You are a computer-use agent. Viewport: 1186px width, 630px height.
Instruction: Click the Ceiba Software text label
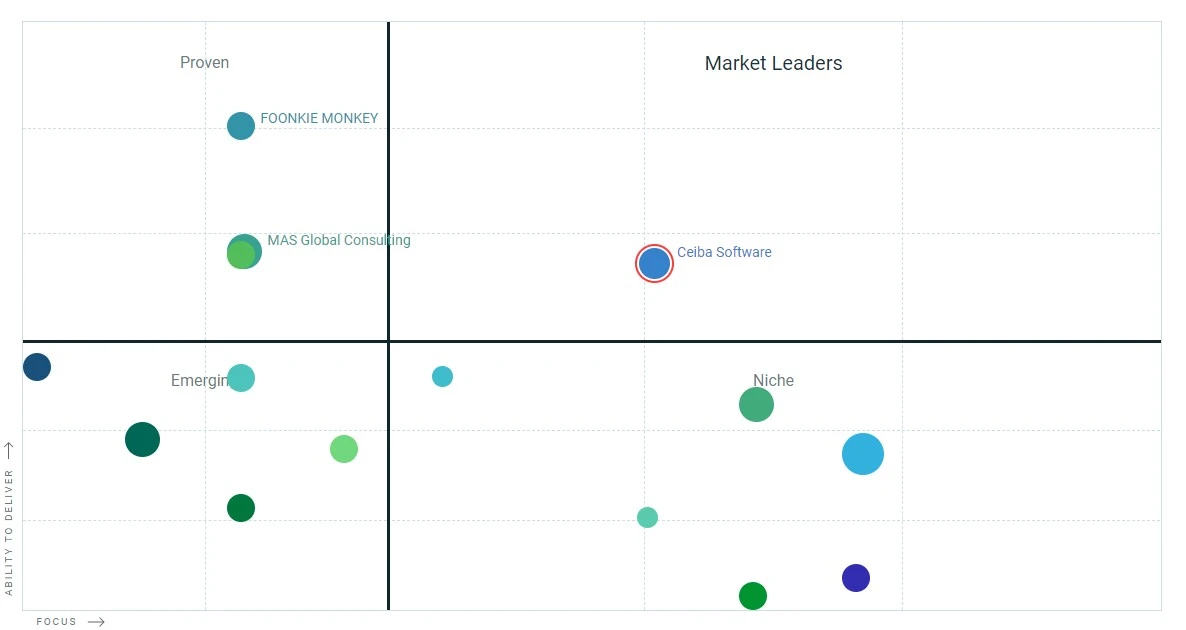(x=724, y=252)
